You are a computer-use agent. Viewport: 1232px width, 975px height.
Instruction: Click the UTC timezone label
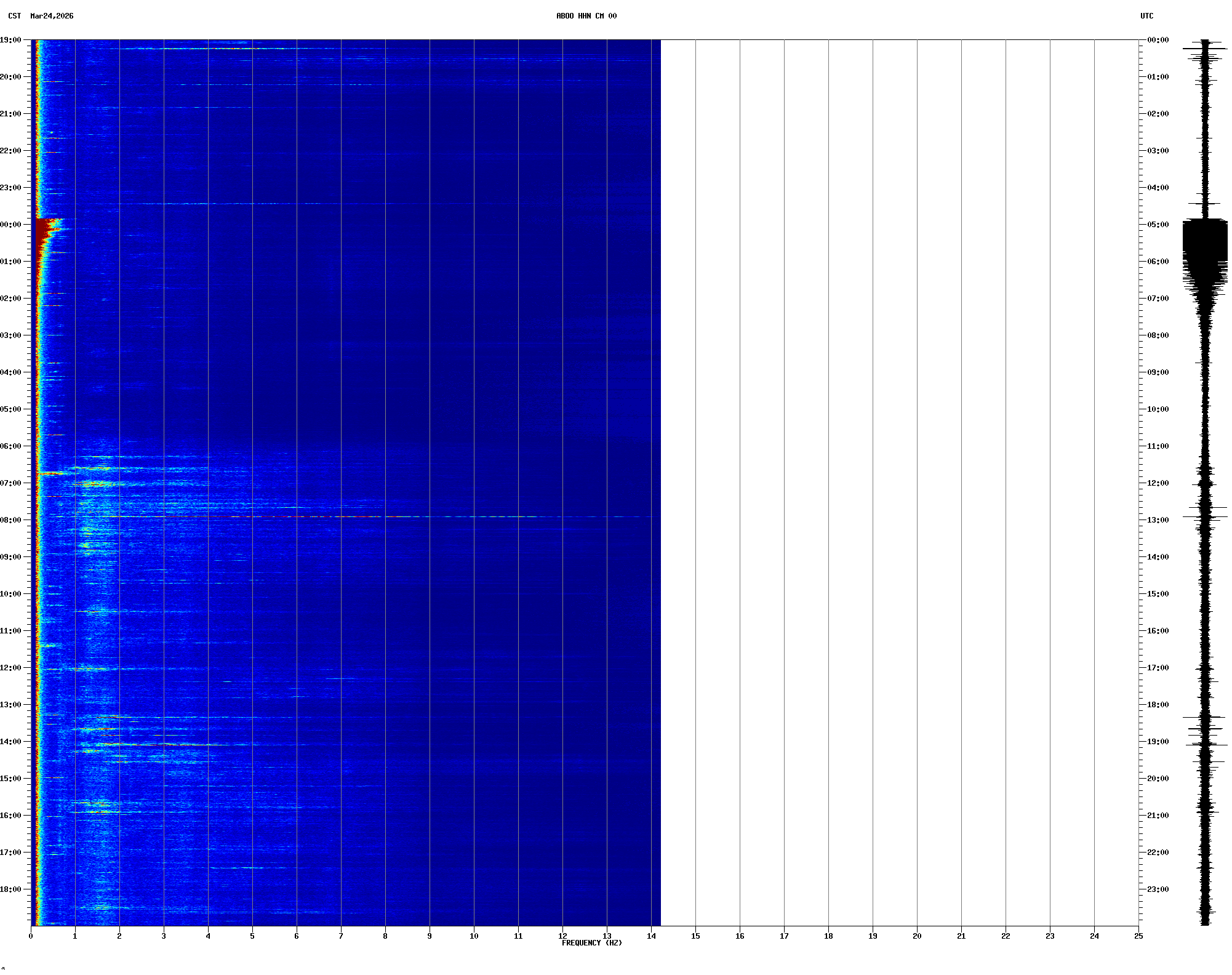(1146, 16)
